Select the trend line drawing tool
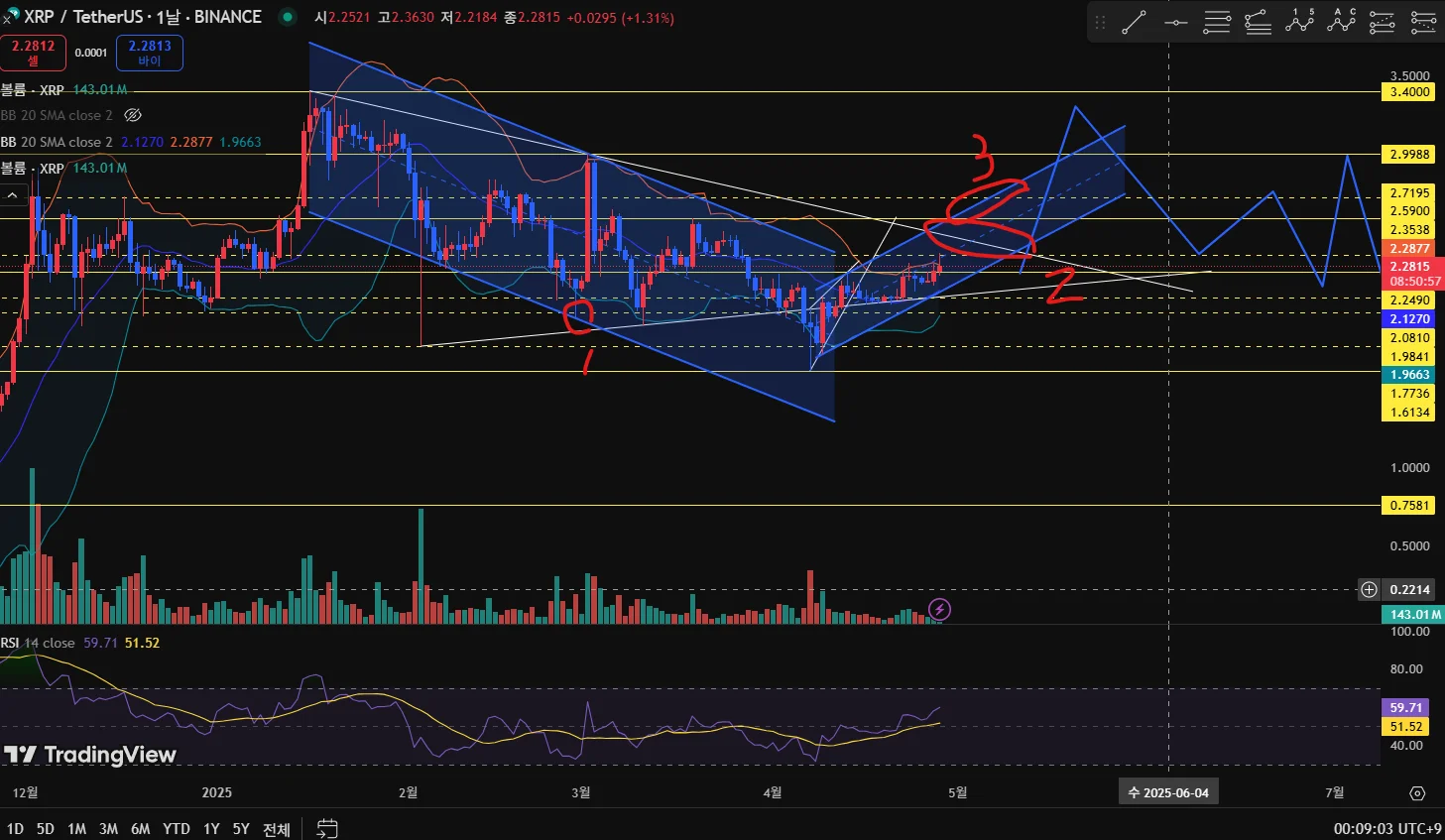The width and height of the screenshot is (1445, 840). coord(1134,22)
